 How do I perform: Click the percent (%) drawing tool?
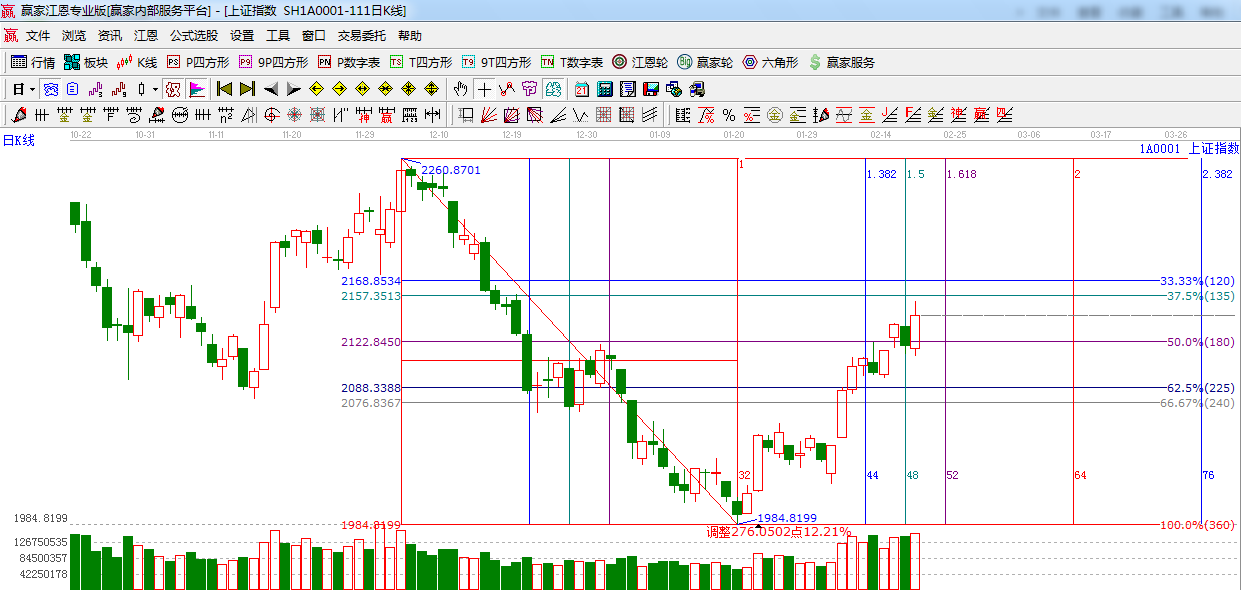tap(729, 115)
